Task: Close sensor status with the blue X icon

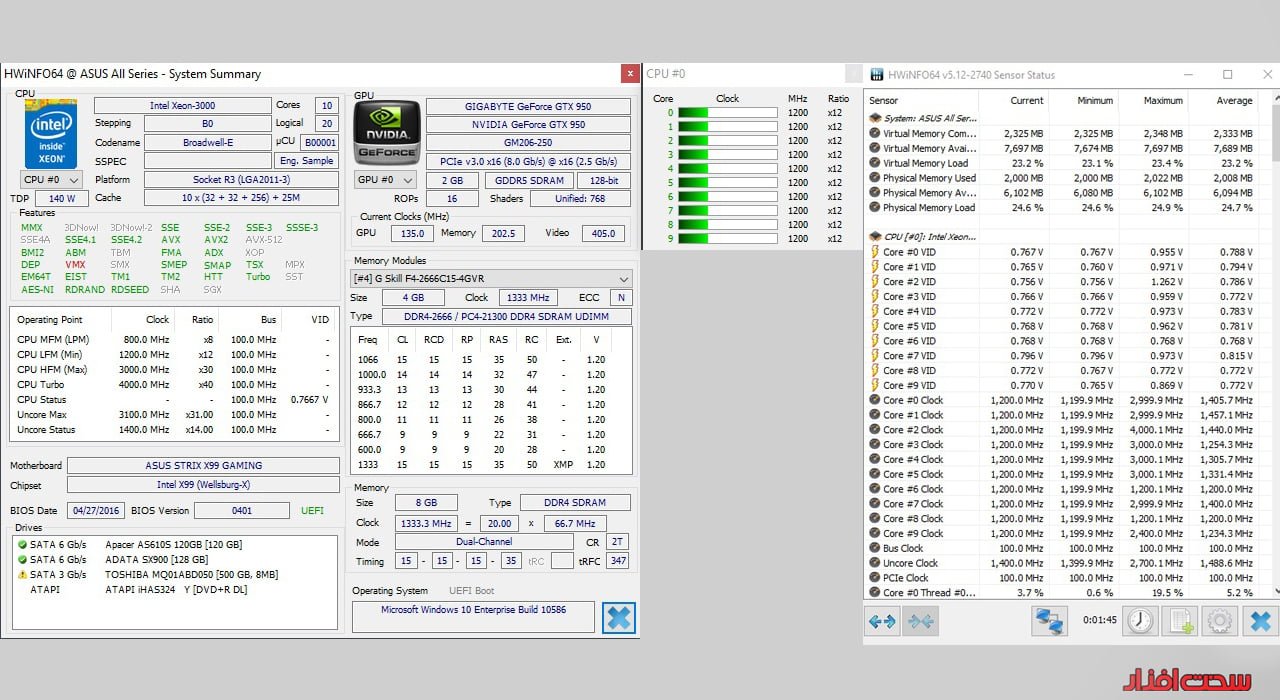Action: coord(1260,621)
